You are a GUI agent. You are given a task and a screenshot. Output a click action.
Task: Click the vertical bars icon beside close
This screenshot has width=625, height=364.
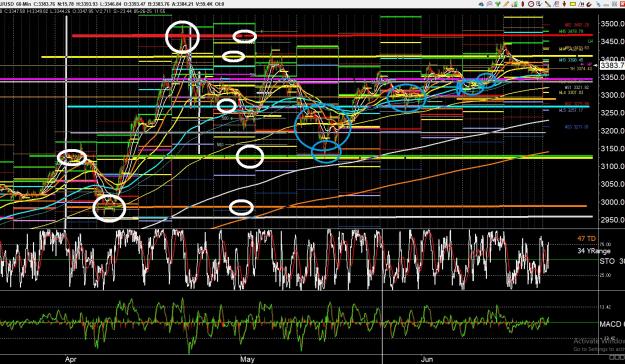click(x=614, y=4)
